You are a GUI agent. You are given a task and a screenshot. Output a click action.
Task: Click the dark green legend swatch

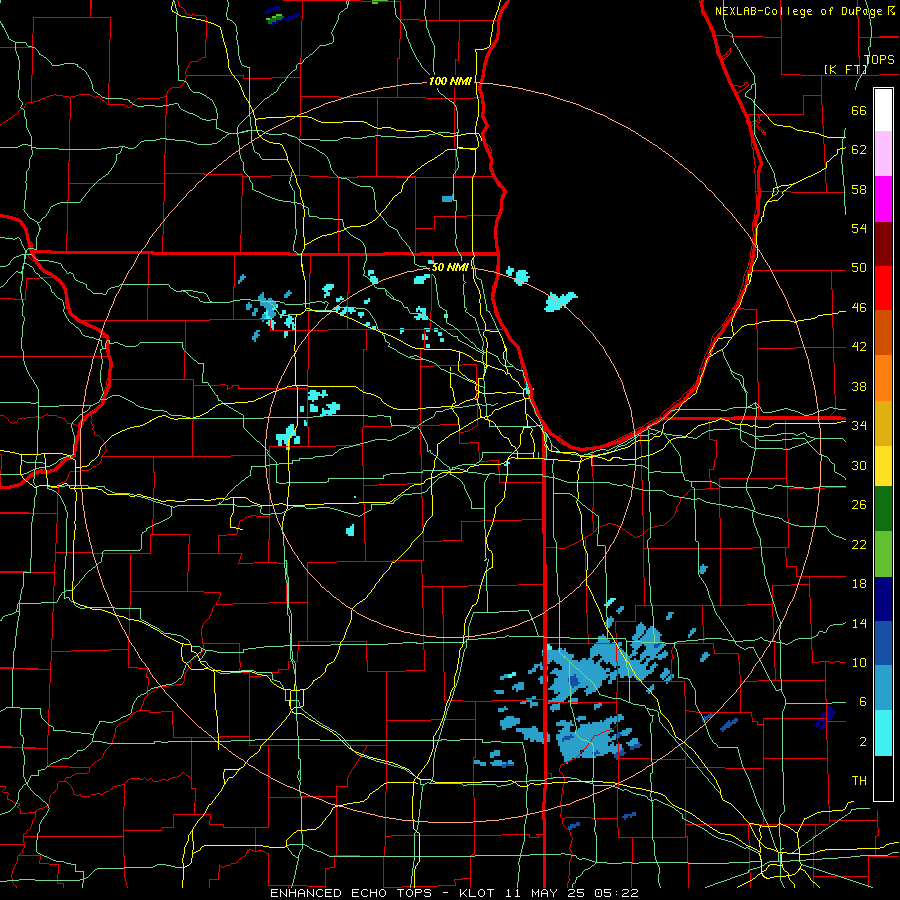pyautogui.click(x=883, y=509)
